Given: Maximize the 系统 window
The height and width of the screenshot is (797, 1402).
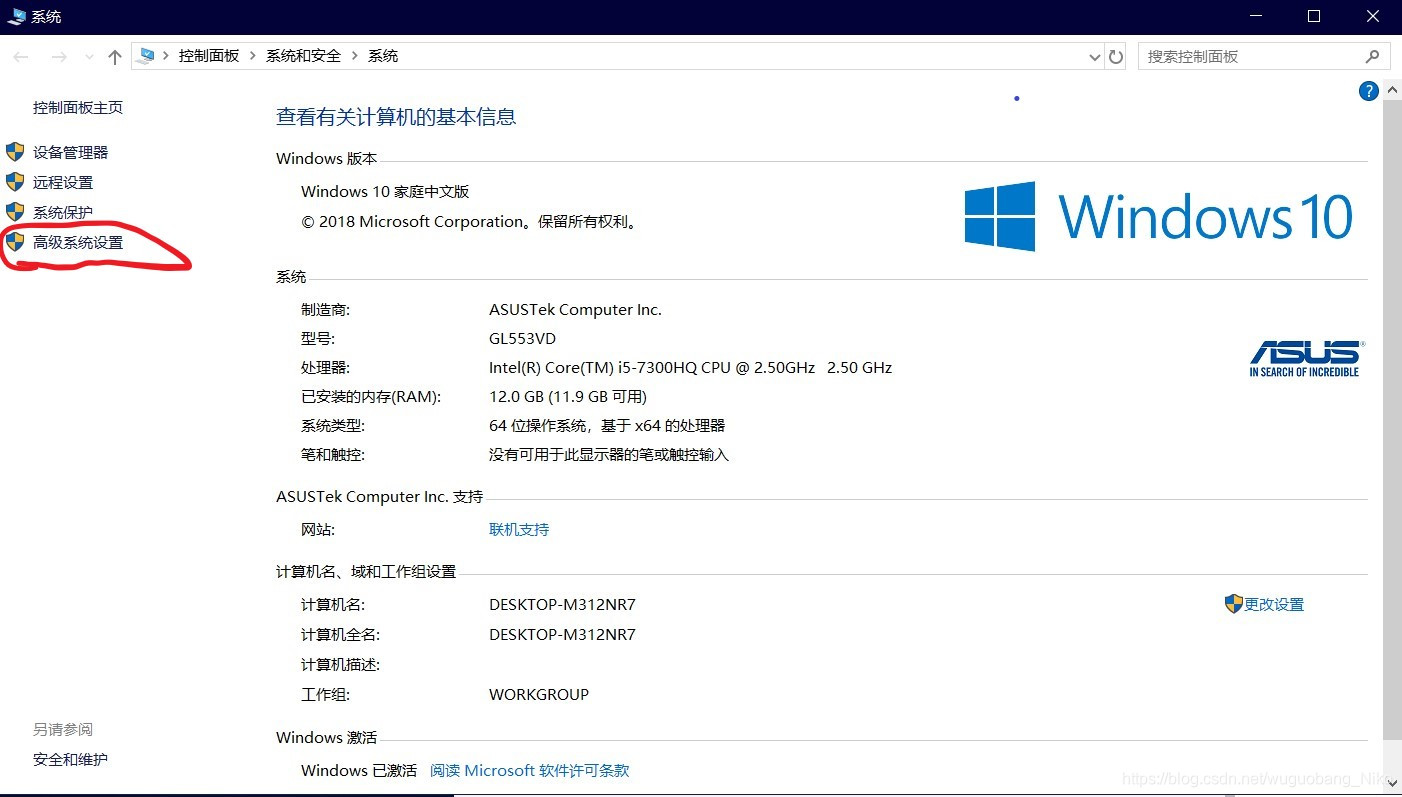Looking at the screenshot, I should pyautogui.click(x=1314, y=16).
